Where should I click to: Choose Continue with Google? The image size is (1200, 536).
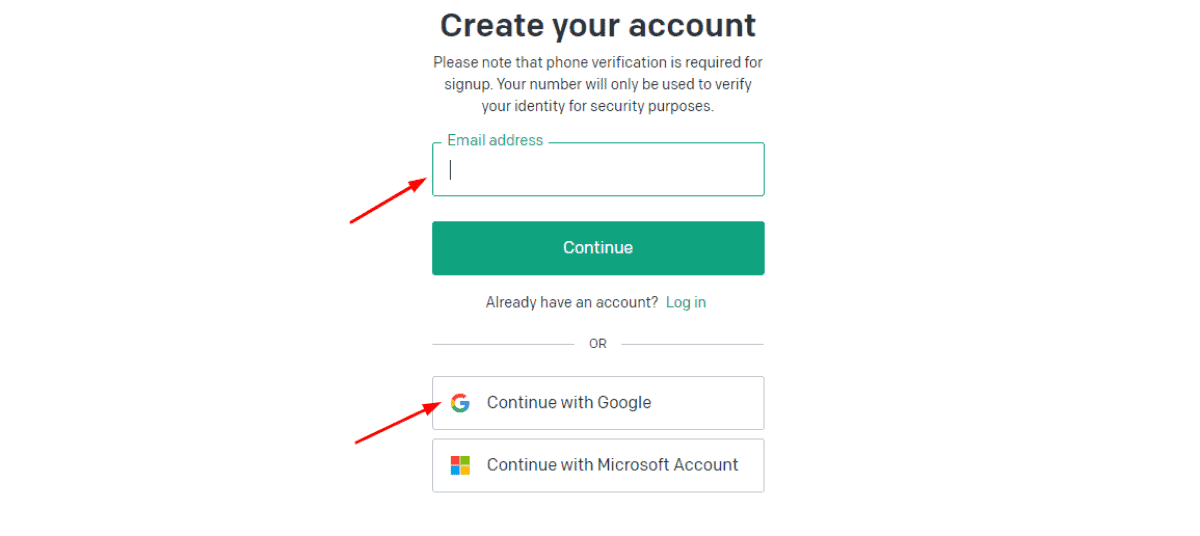click(598, 403)
